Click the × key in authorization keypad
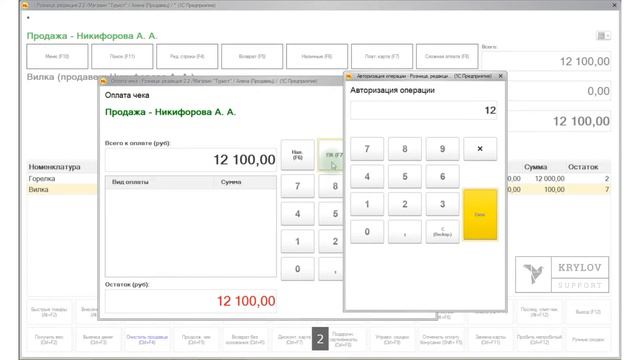 pos(480,149)
